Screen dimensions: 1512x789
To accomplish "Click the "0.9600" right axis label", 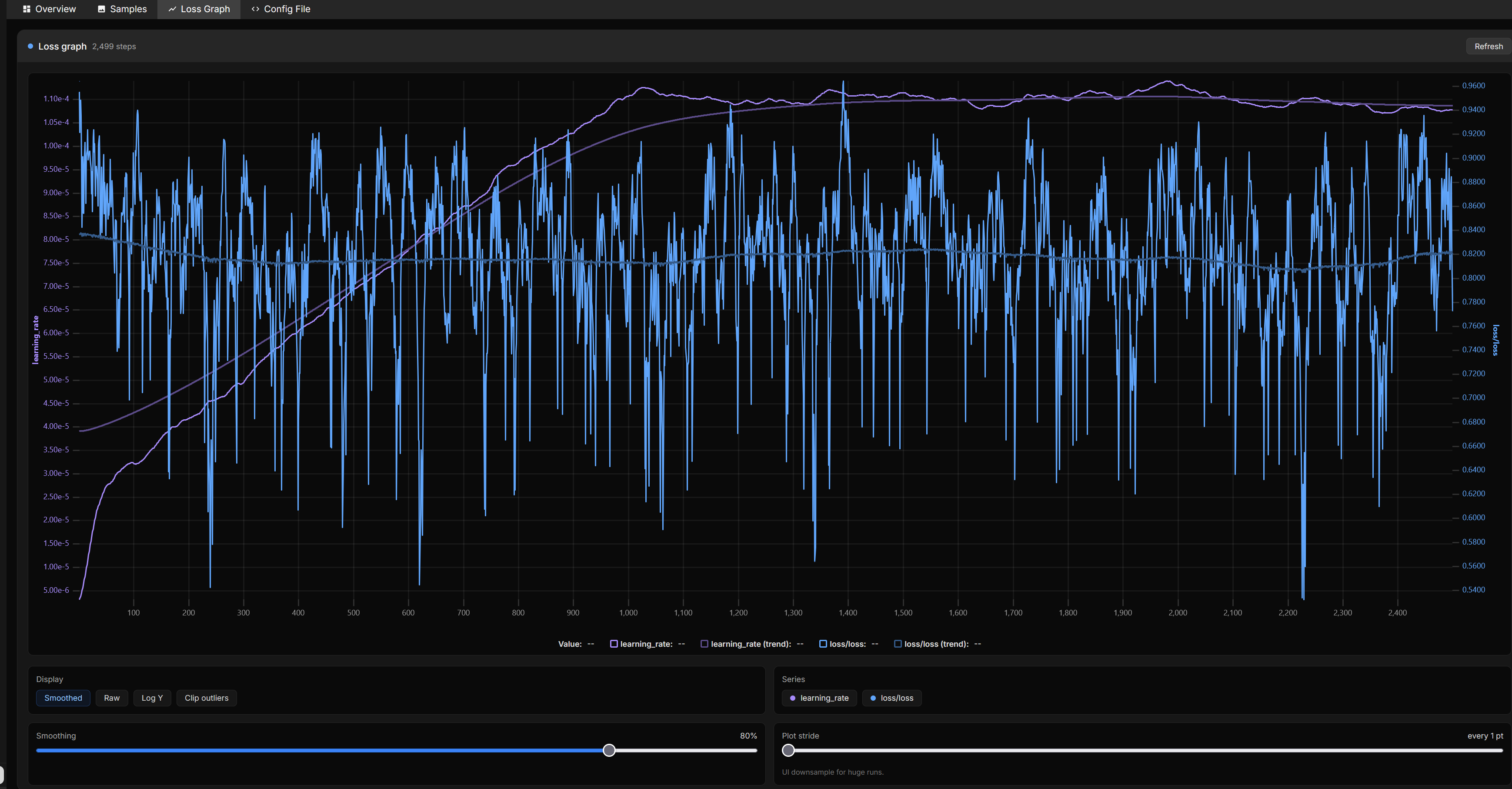I will [1473, 86].
